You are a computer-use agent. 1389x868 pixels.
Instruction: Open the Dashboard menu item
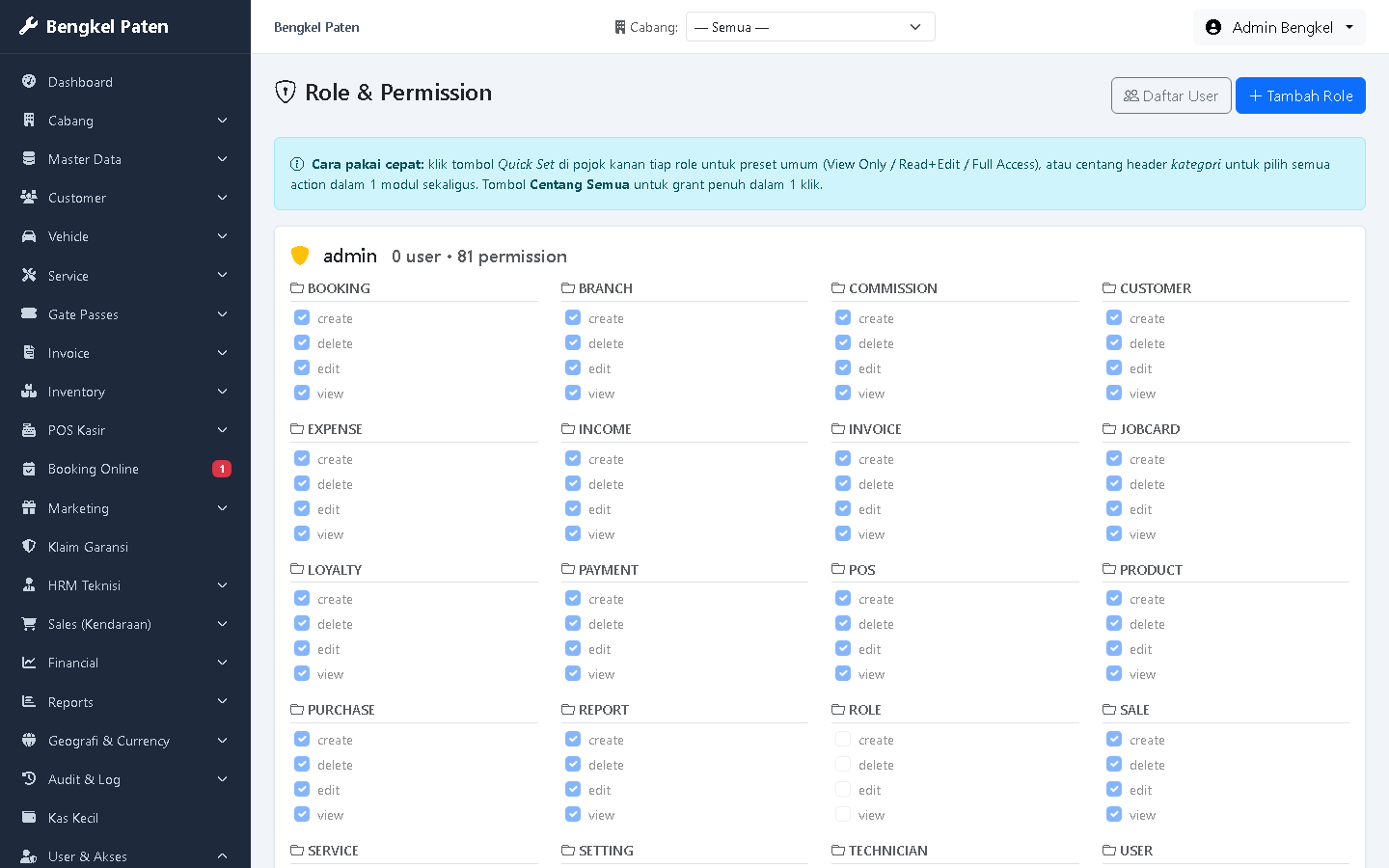point(125,82)
